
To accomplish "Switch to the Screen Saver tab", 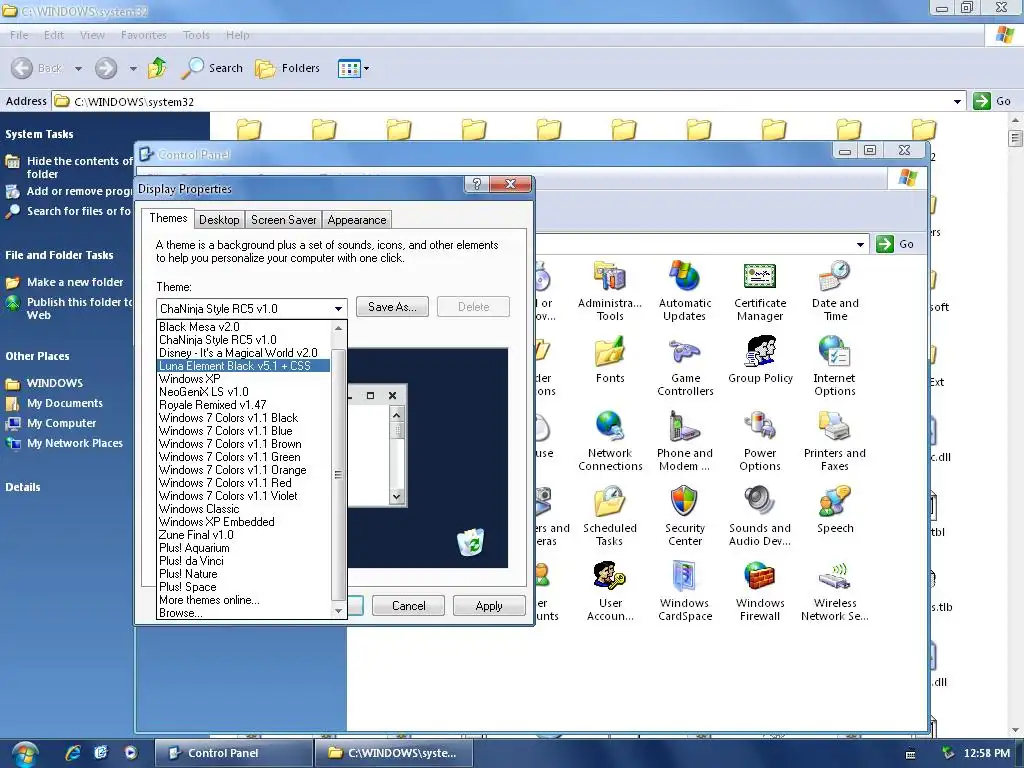I will click(283, 220).
